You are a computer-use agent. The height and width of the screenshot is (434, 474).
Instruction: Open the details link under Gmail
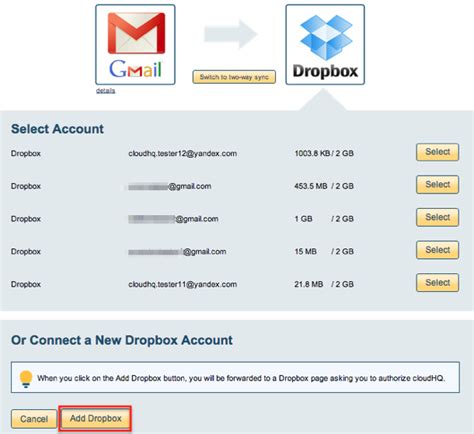click(x=105, y=91)
